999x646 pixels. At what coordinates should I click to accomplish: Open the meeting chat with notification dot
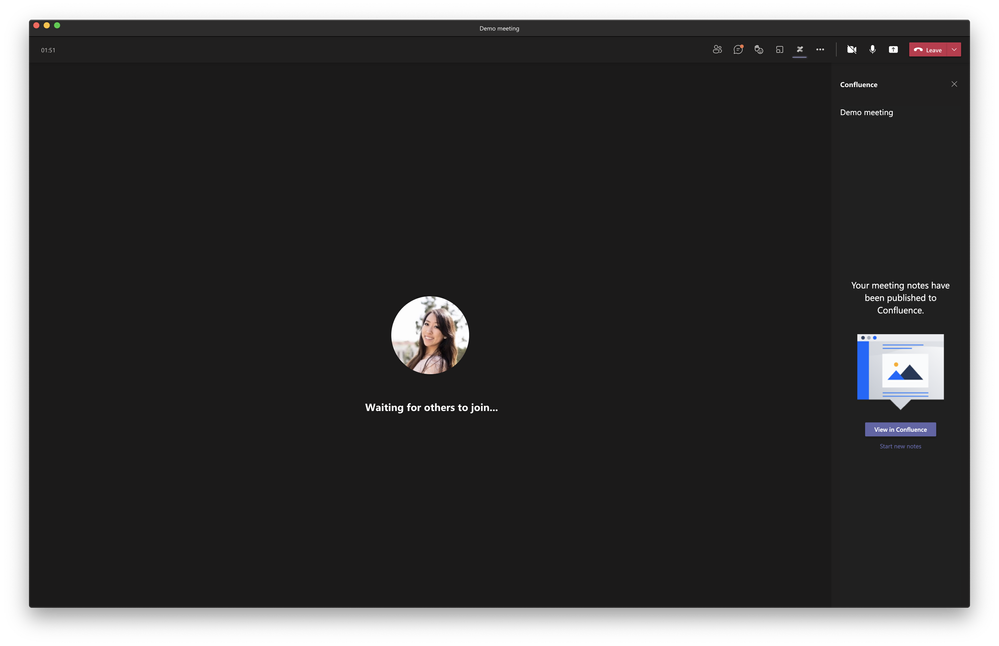(738, 50)
